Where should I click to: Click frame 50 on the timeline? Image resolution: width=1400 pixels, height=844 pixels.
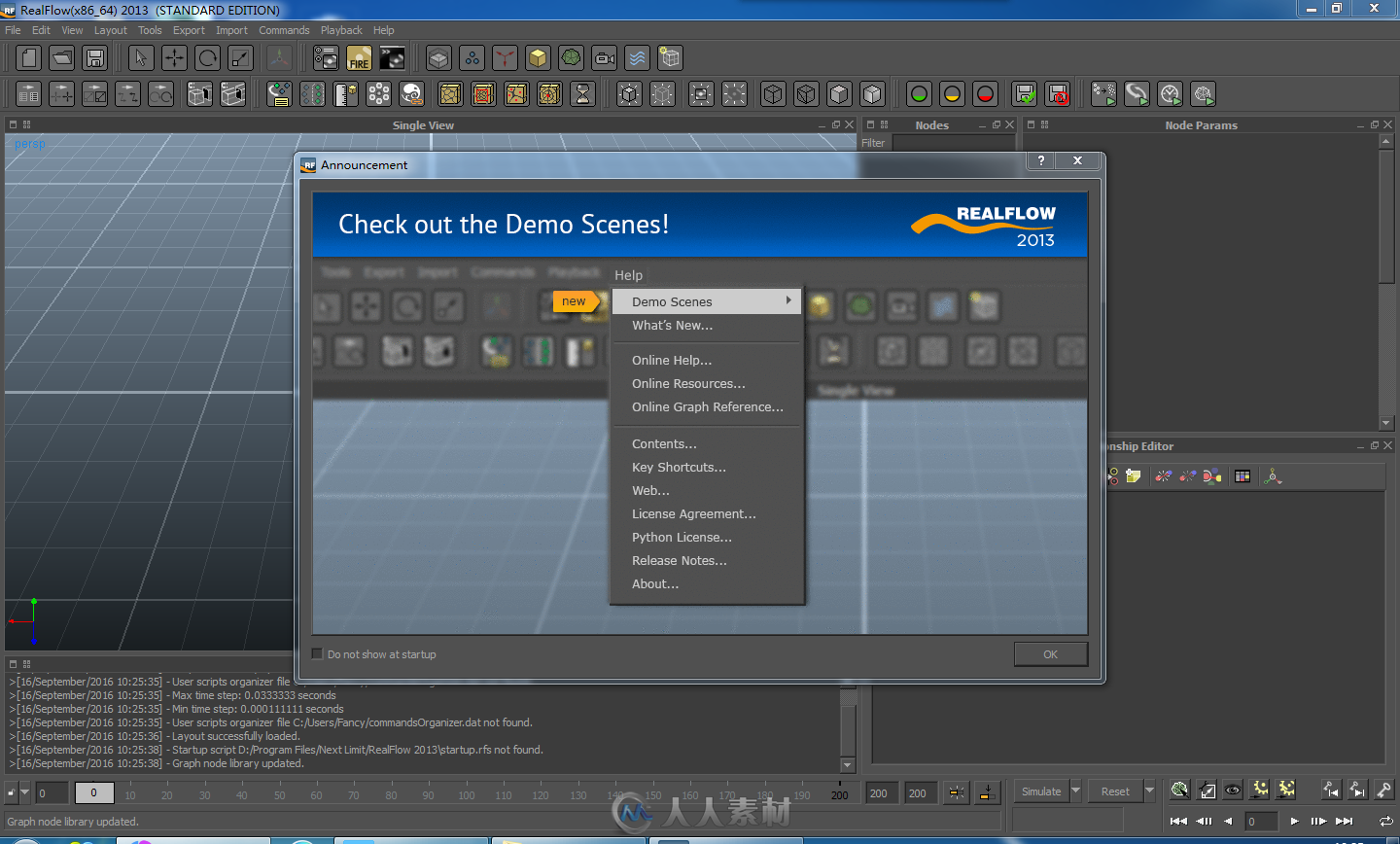[280, 794]
